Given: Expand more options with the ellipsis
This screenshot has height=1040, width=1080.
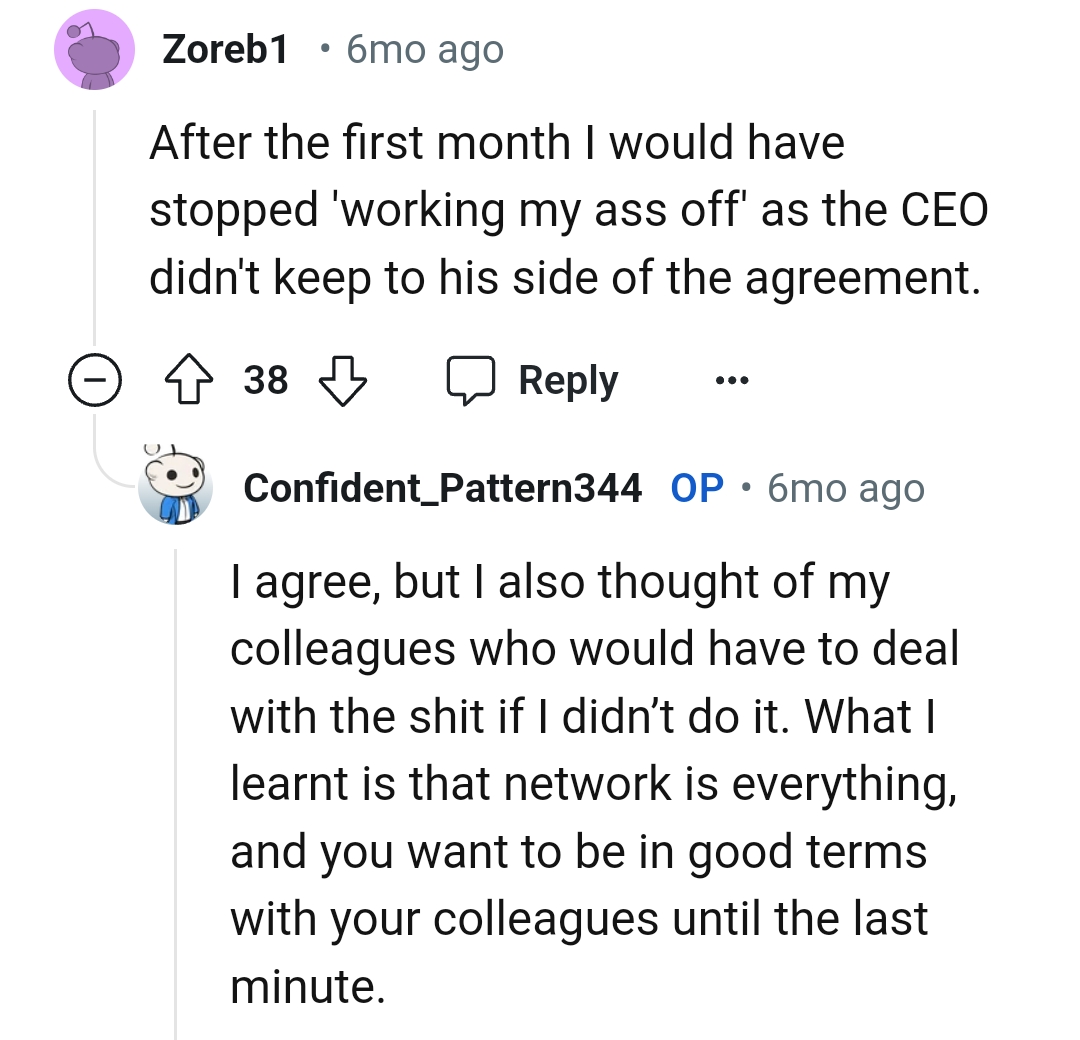Looking at the screenshot, I should (x=731, y=379).
